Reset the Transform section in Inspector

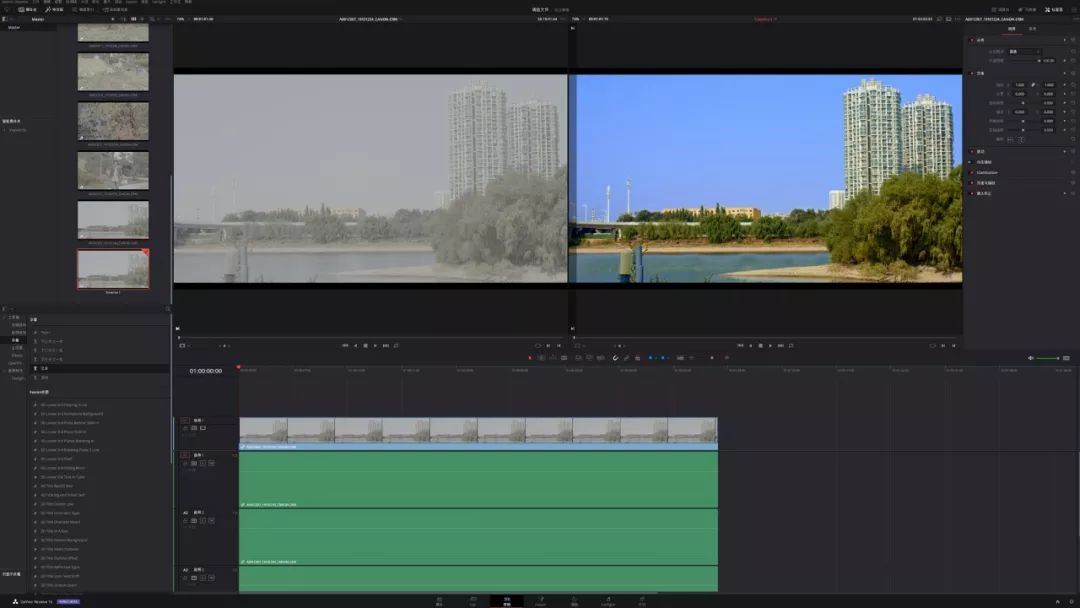pyautogui.click(x=1073, y=73)
